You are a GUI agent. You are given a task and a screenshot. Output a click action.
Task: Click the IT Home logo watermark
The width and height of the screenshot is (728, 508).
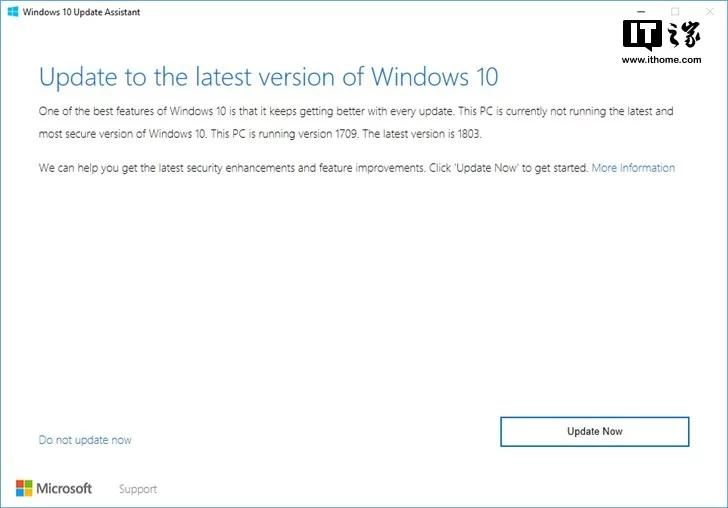coord(662,35)
